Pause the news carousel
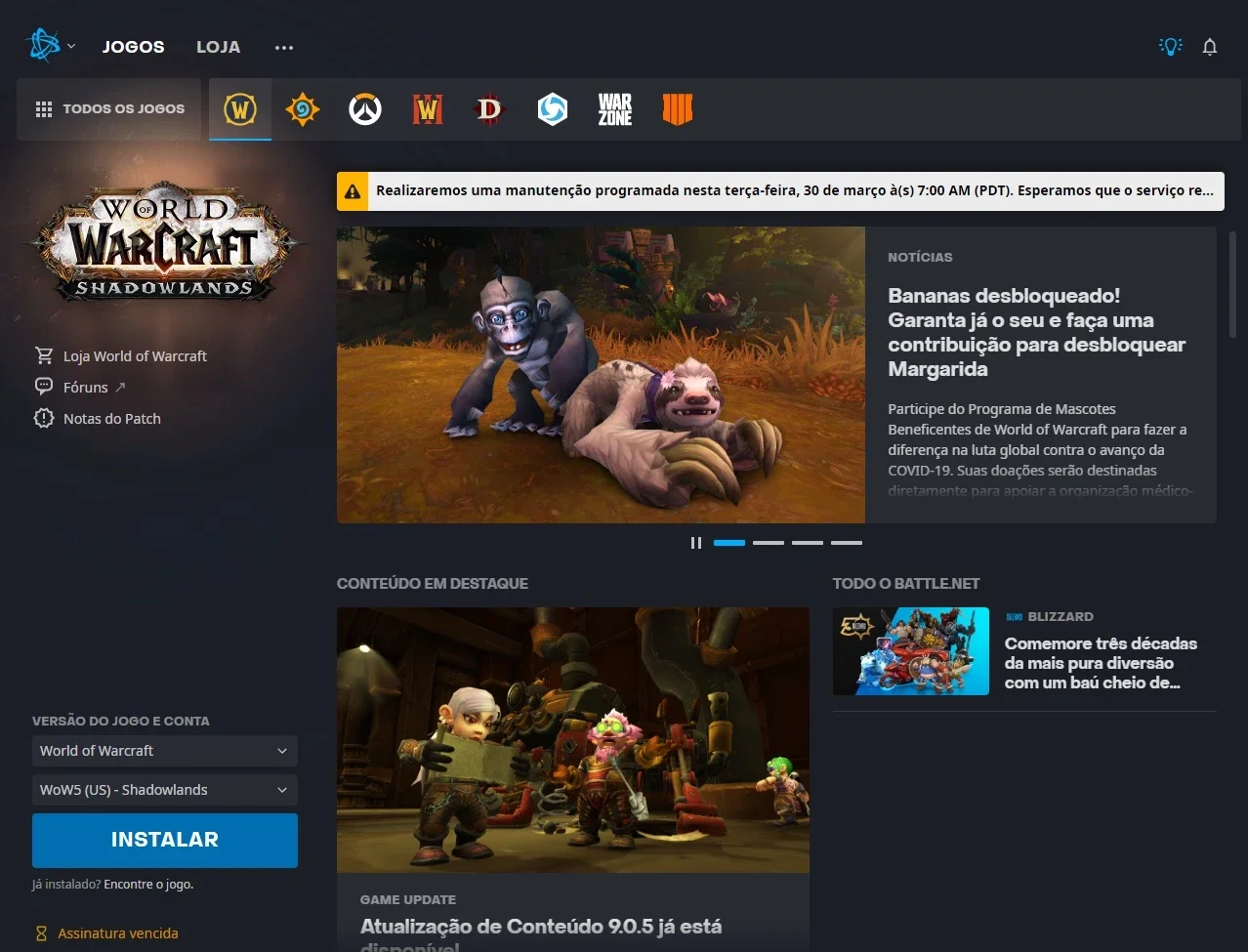This screenshot has height=952, width=1248. (696, 543)
